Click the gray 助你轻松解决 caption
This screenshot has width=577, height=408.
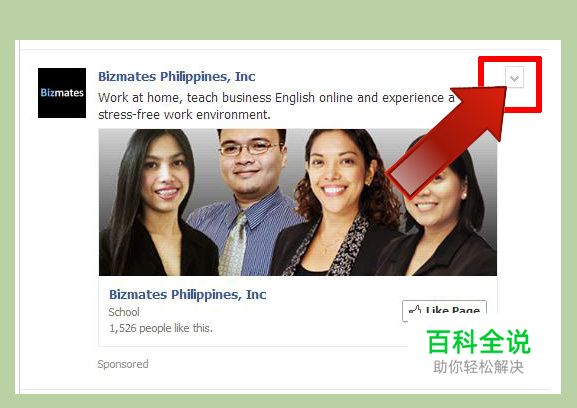[x=478, y=366]
